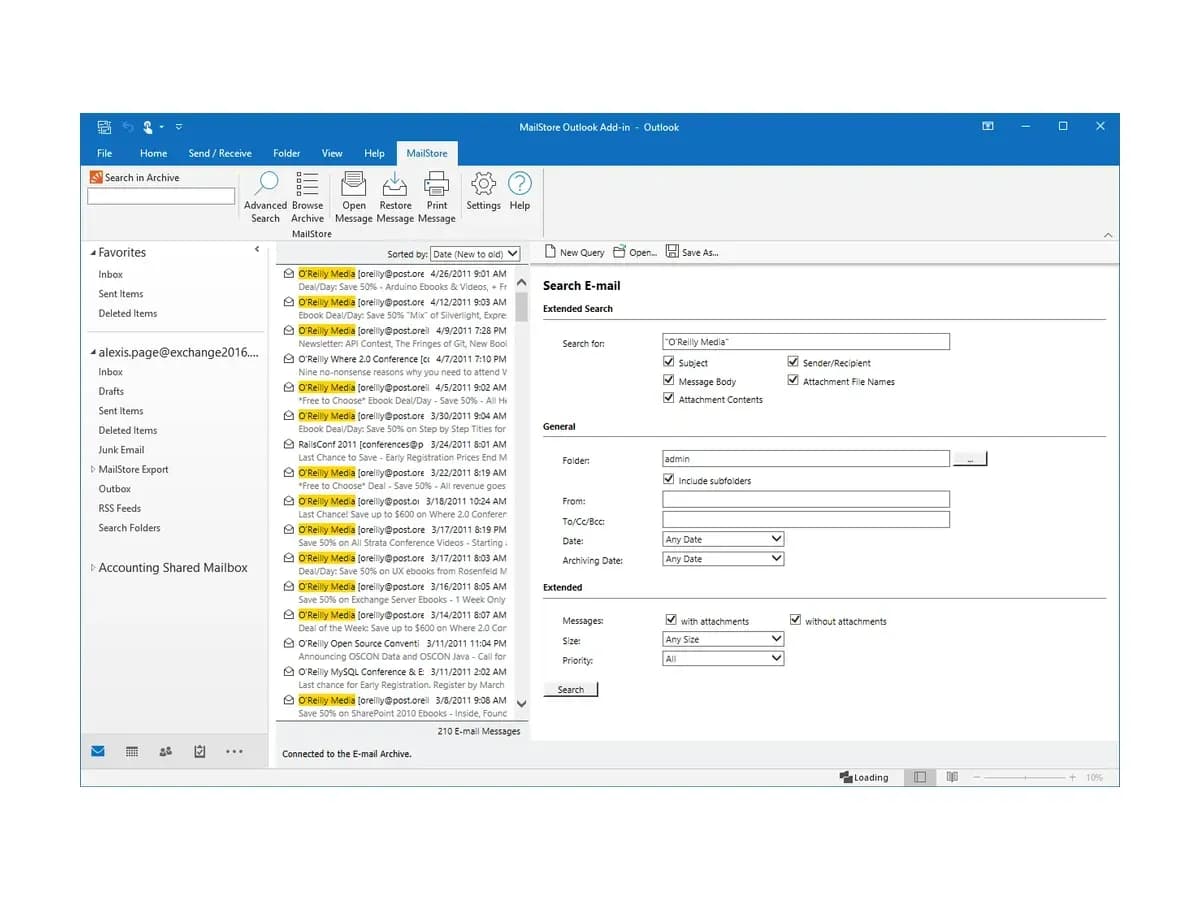The image size is (1200, 900).
Task: Open Advanced Search in MailStore ribbon
Action: click(x=266, y=196)
